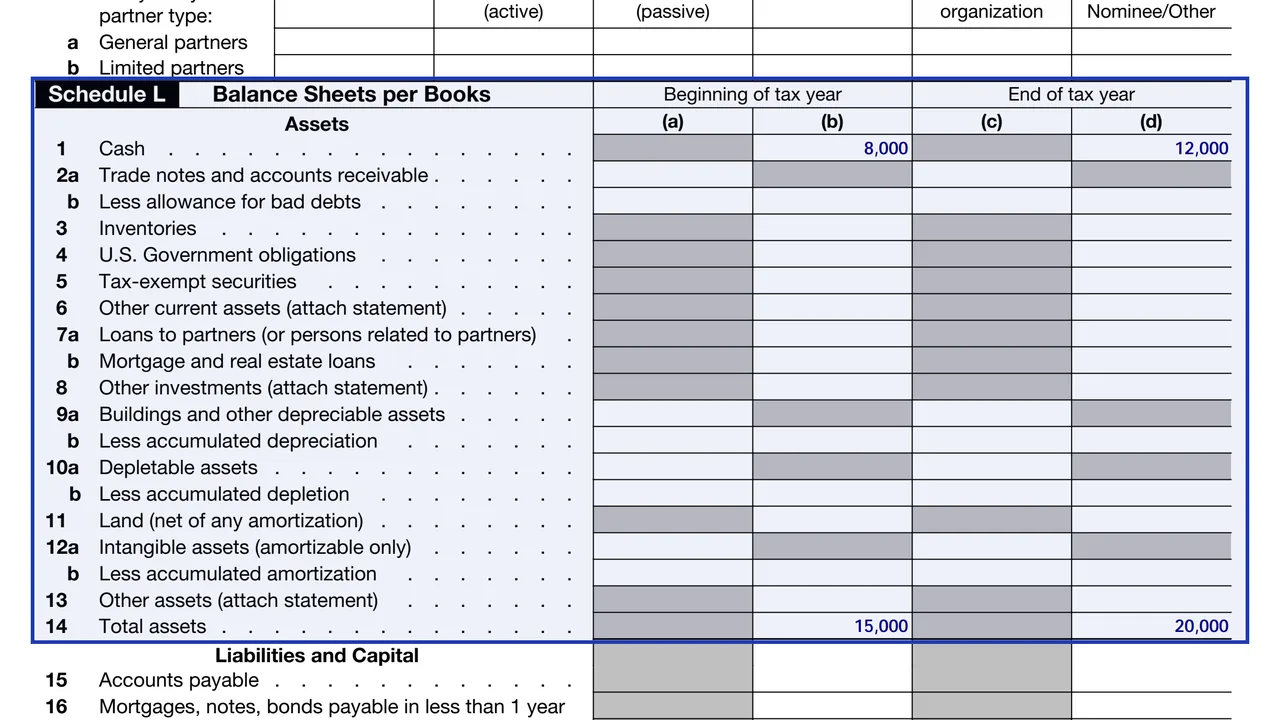Click the Inventories column (b) field
The image size is (1280, 720).
click(x=832, y=228)
